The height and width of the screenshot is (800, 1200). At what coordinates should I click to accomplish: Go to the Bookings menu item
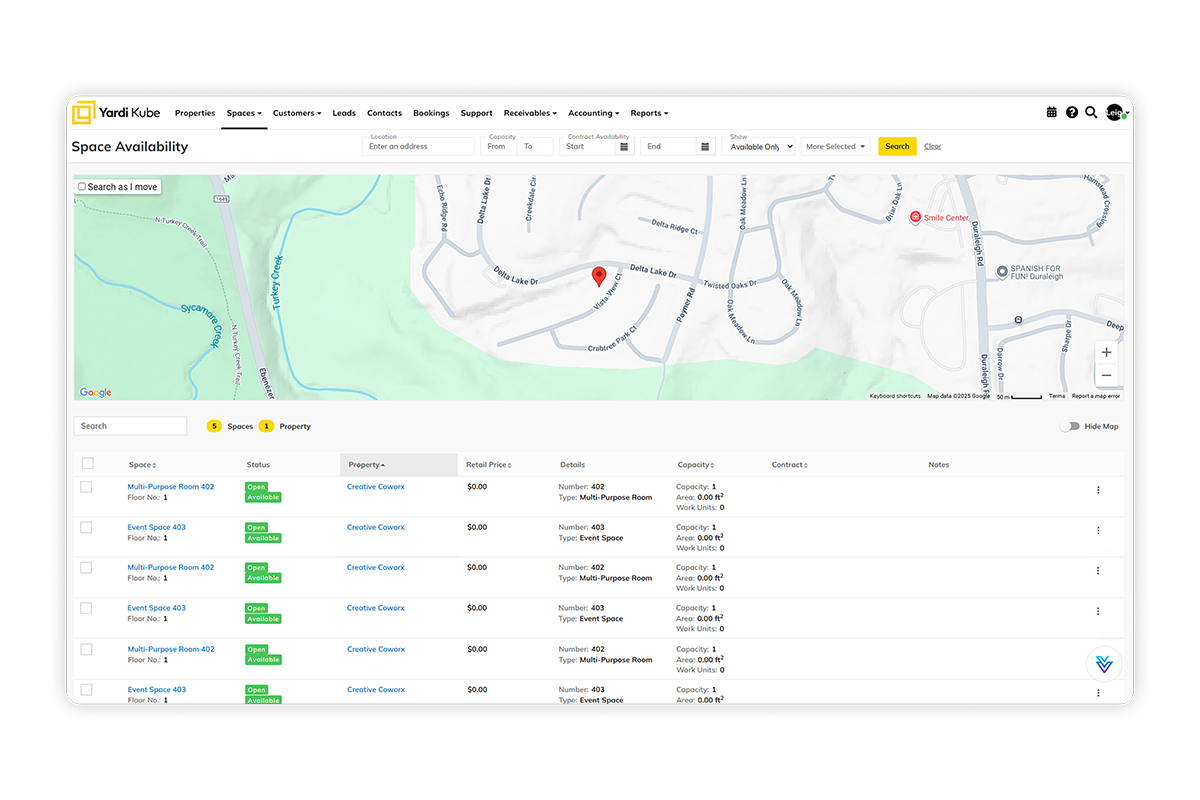431,113
